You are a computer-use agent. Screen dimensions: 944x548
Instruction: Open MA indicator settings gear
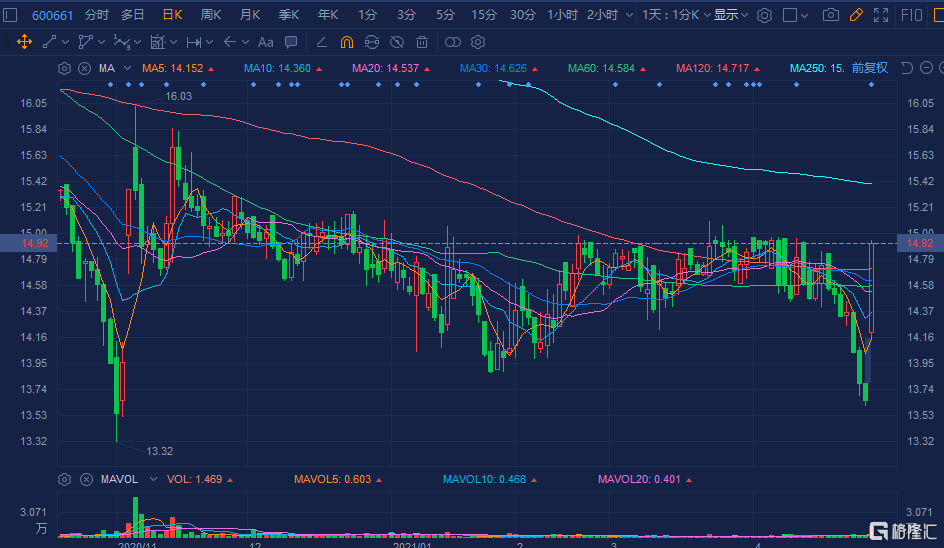pos(64,69)
